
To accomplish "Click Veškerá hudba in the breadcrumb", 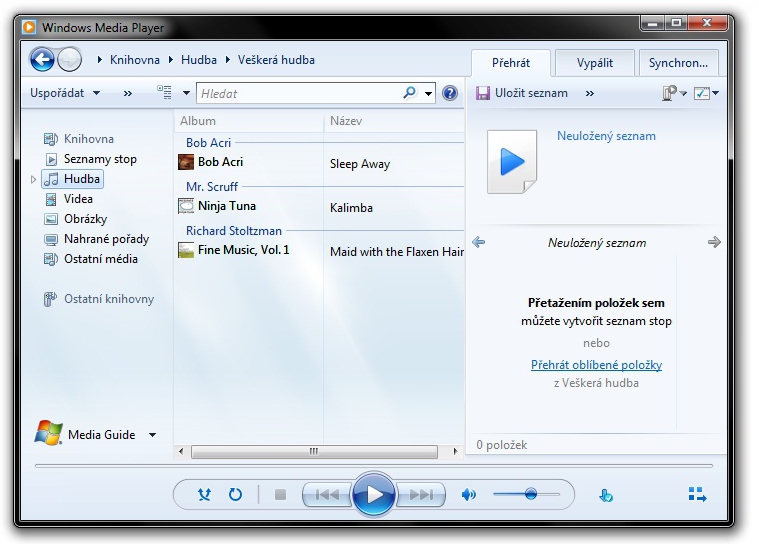I will click(276, 60).
